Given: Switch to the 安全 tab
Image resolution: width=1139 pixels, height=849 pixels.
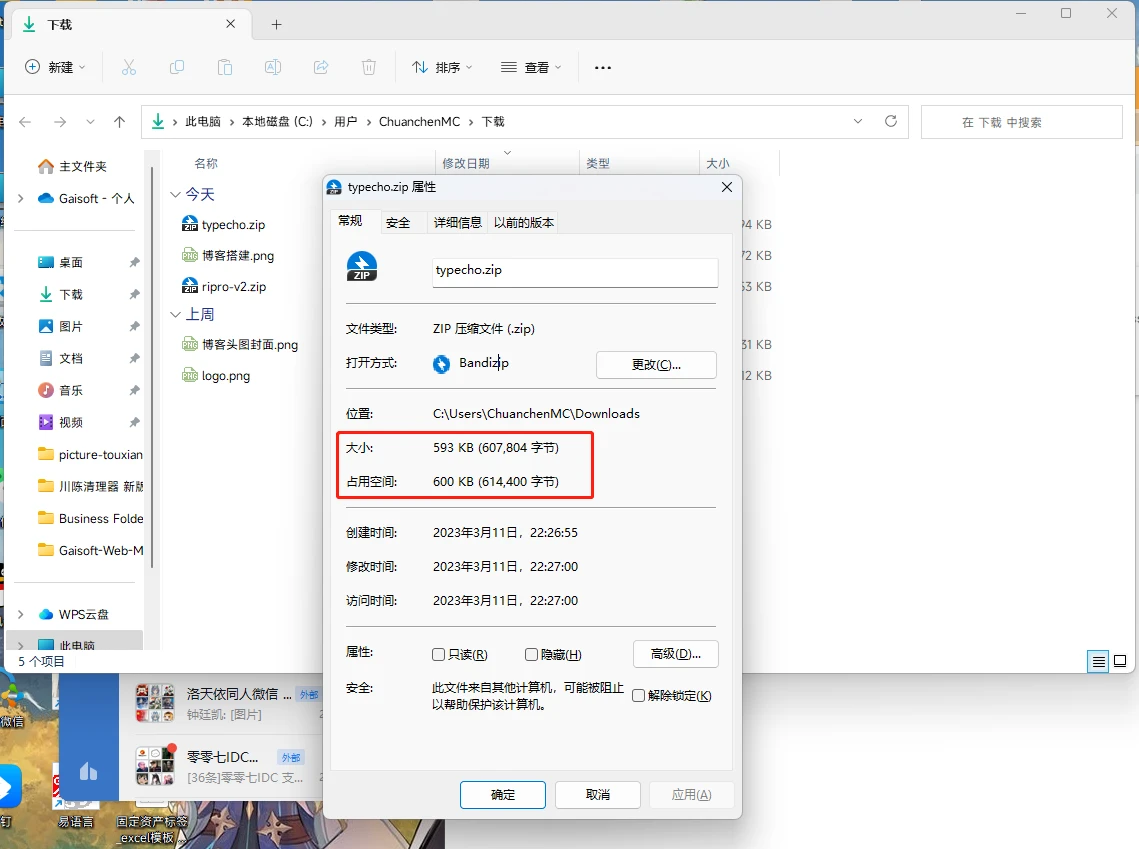Looking at the screenshot, I should pos(398,222).
